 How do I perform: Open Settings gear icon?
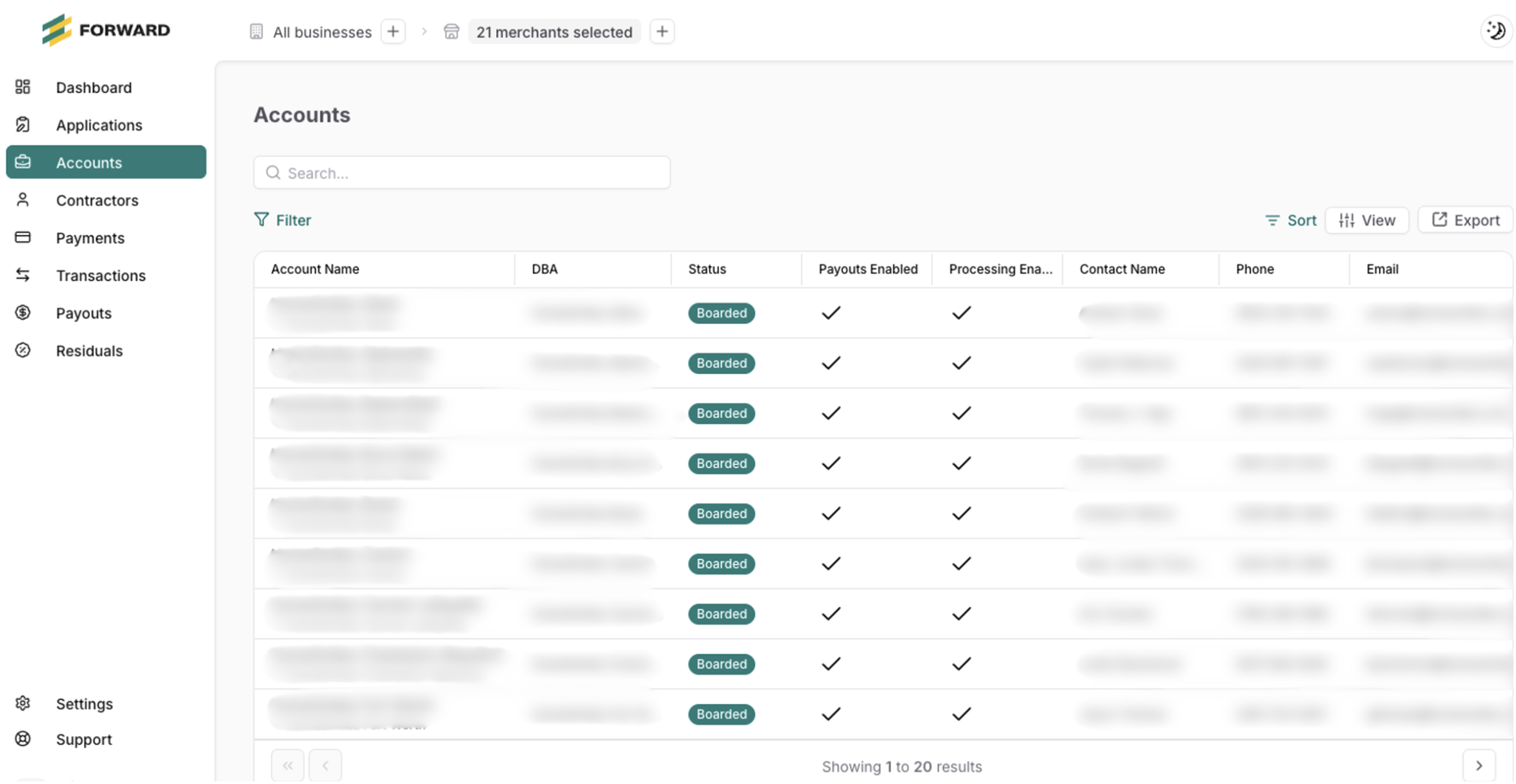coord(23,703)
